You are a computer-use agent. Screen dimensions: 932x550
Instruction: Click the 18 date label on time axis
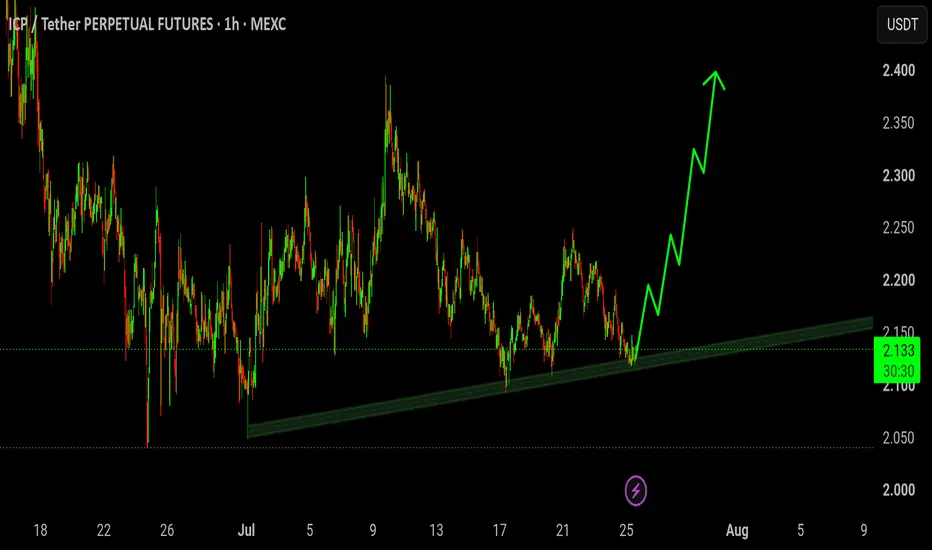coord(40,530)
